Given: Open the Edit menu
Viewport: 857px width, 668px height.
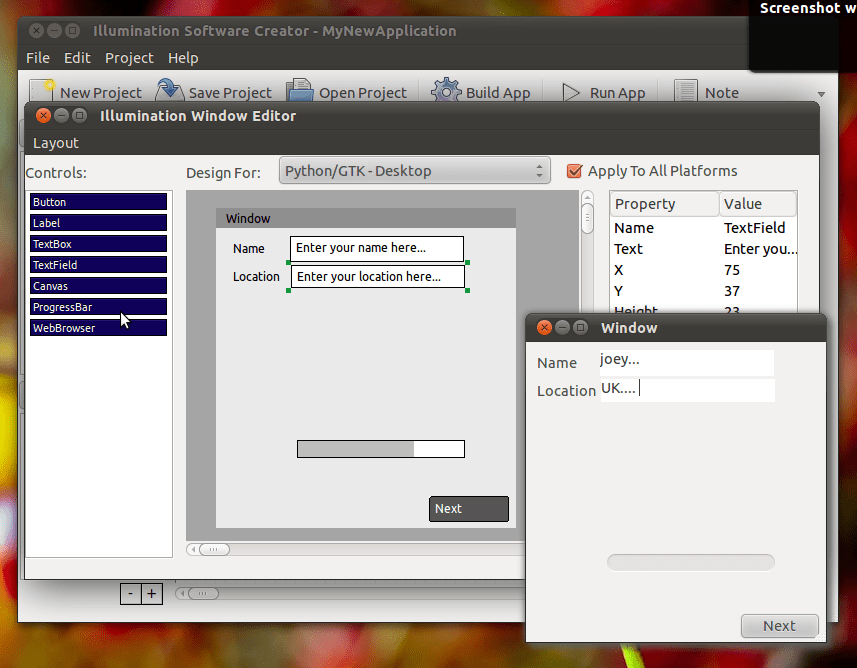Looking at the screenshot, I should 77,58.
